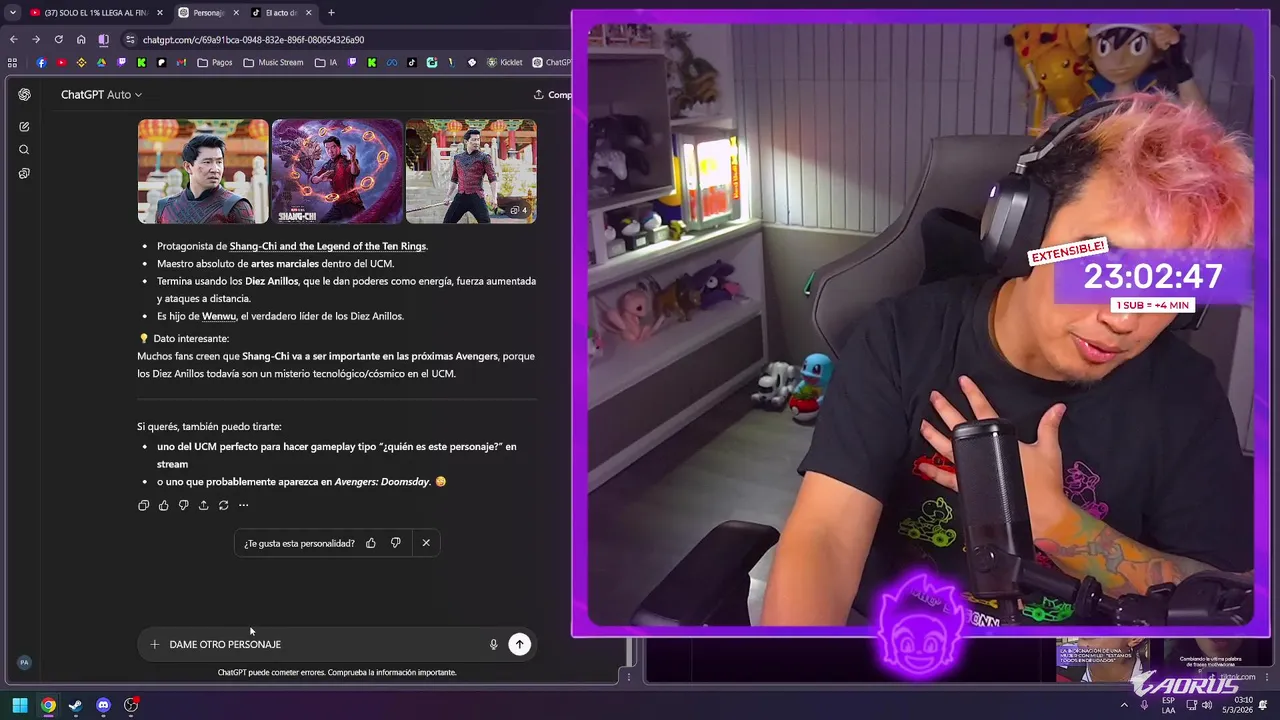Regenerate the response with retry icon
The image size is (1280, 720).
coord(224,505)
